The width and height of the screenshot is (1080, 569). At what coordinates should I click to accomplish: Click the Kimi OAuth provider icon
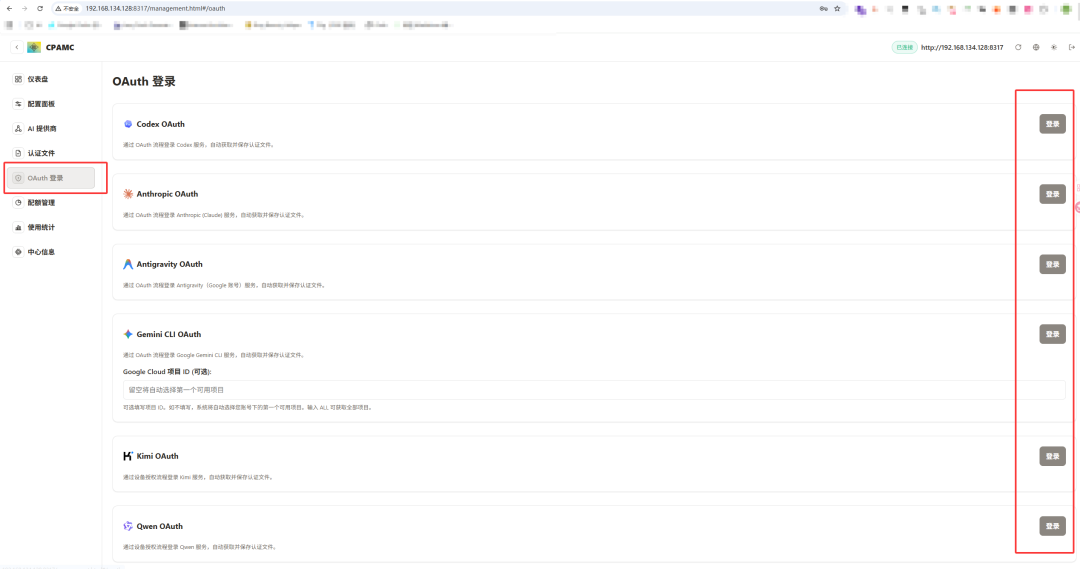coord(128,456)
